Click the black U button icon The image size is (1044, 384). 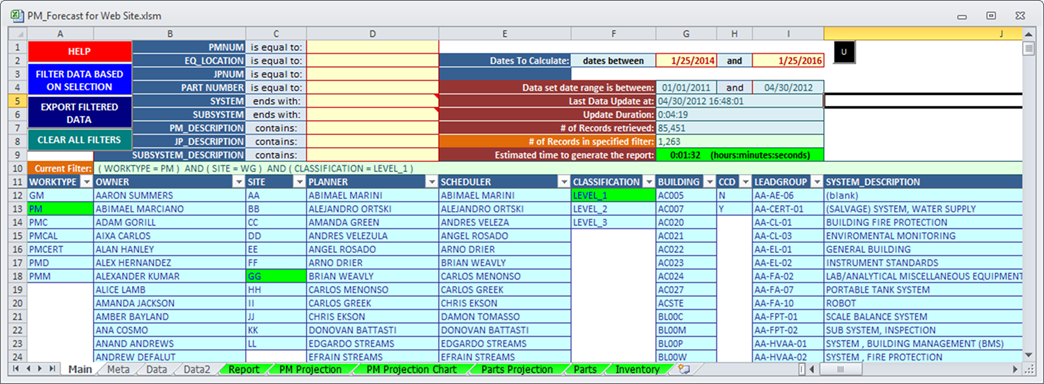click(x=844, y=52)
